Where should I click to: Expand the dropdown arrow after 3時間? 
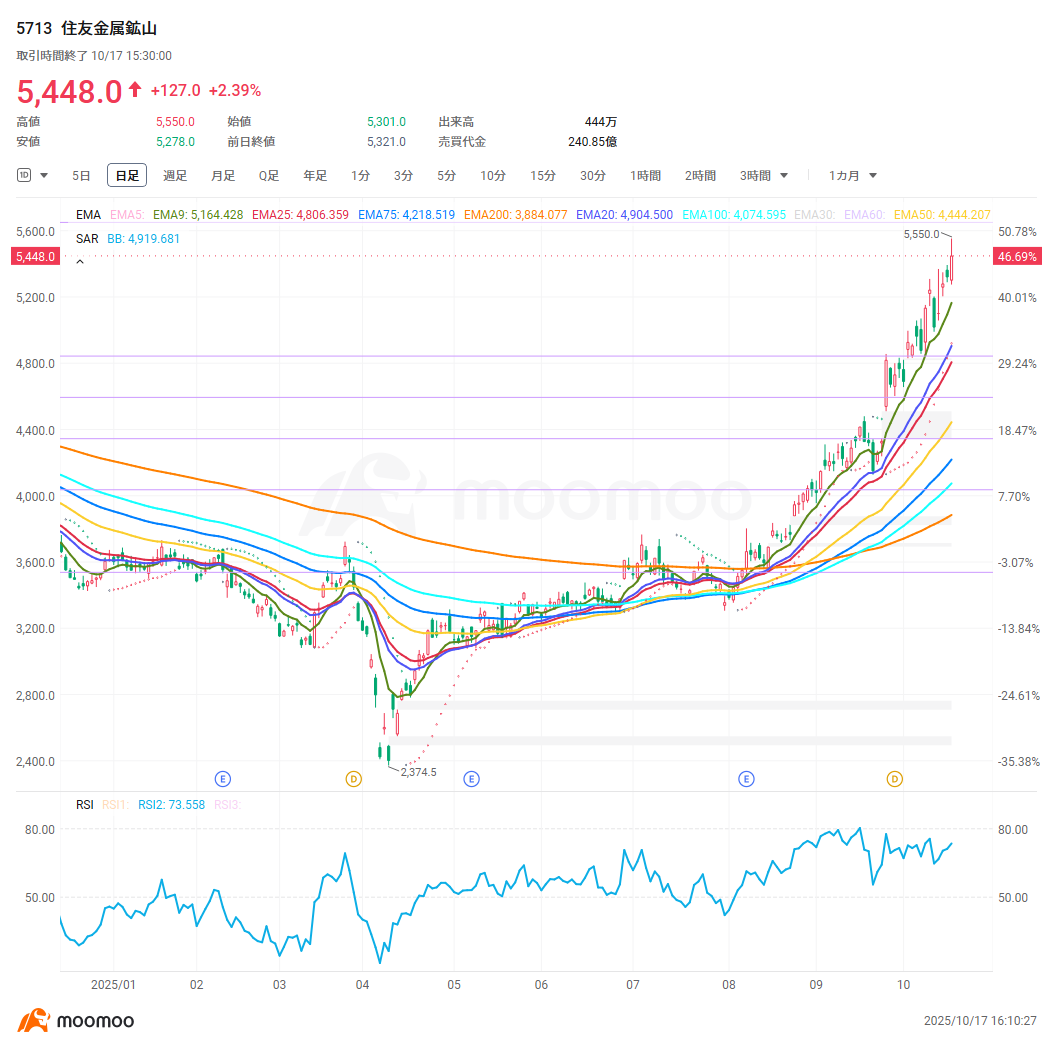[784, 176]
